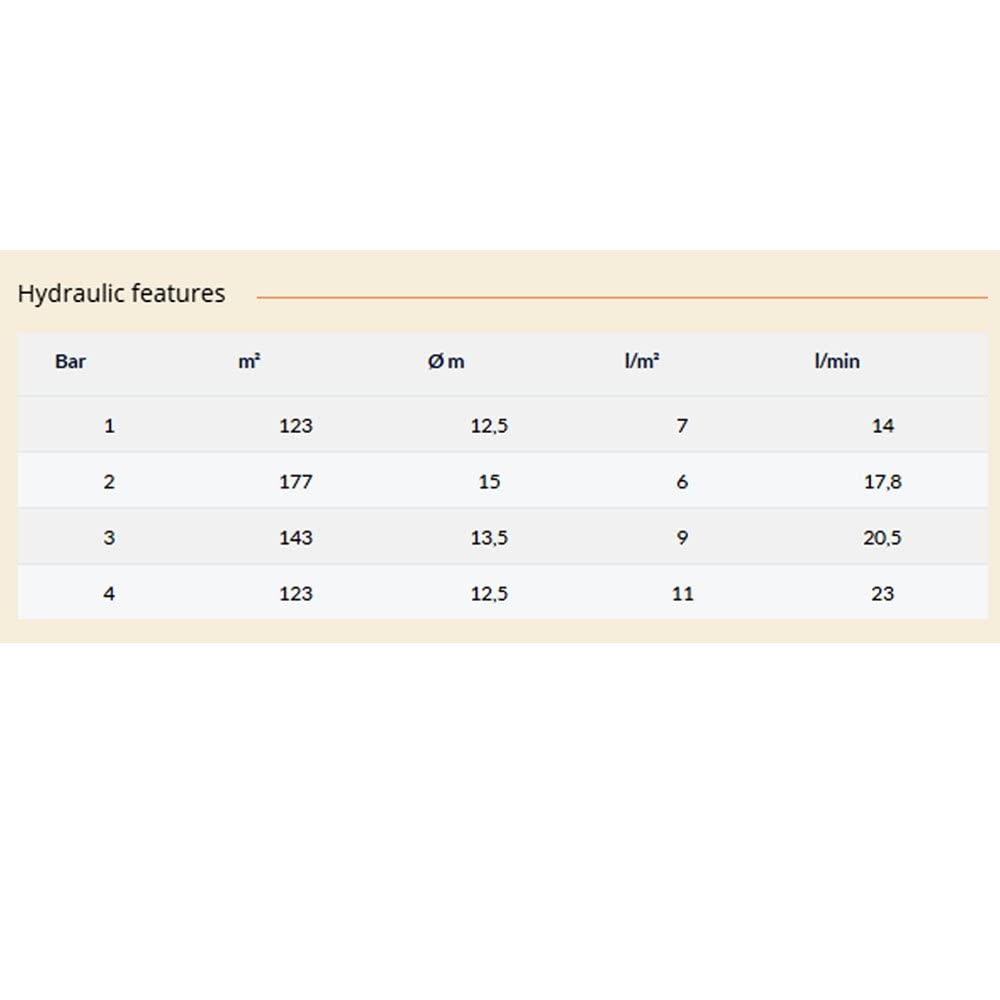Select the 14 l/min value

coord(883,426)
